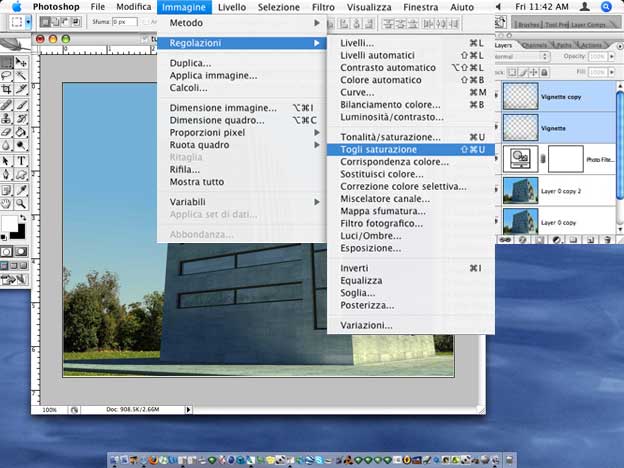
Task: Open the Filtro menu
Action: click(323, 6)
